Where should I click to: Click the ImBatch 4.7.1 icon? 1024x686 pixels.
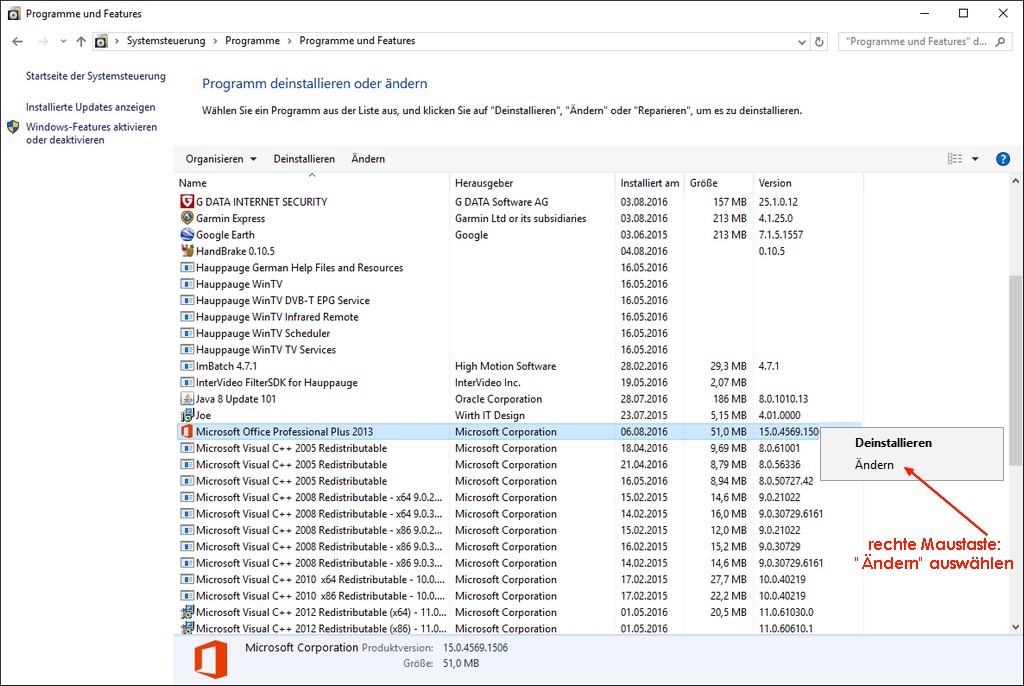(187, 366)
